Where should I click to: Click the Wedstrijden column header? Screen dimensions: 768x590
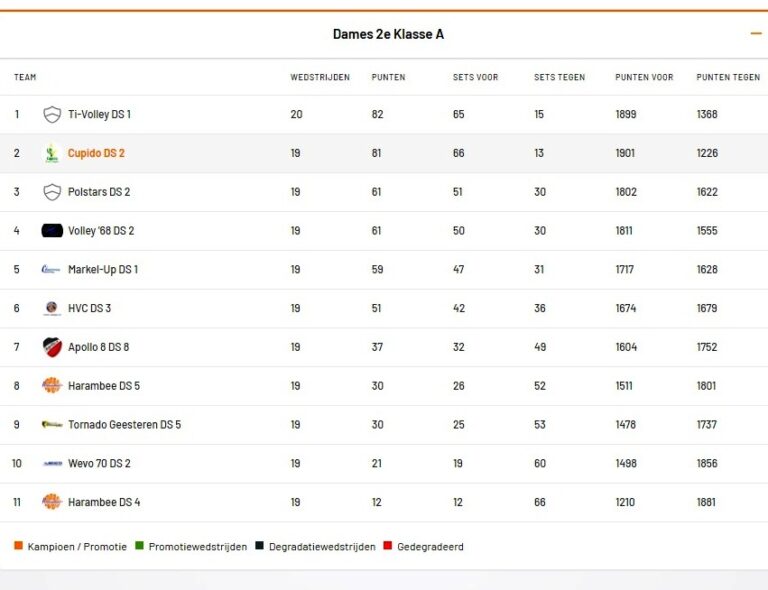point(320,77)
